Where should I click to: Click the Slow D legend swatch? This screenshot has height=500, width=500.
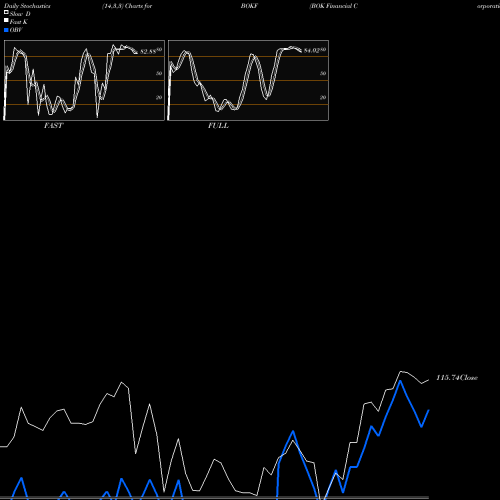tap(6, 12)
